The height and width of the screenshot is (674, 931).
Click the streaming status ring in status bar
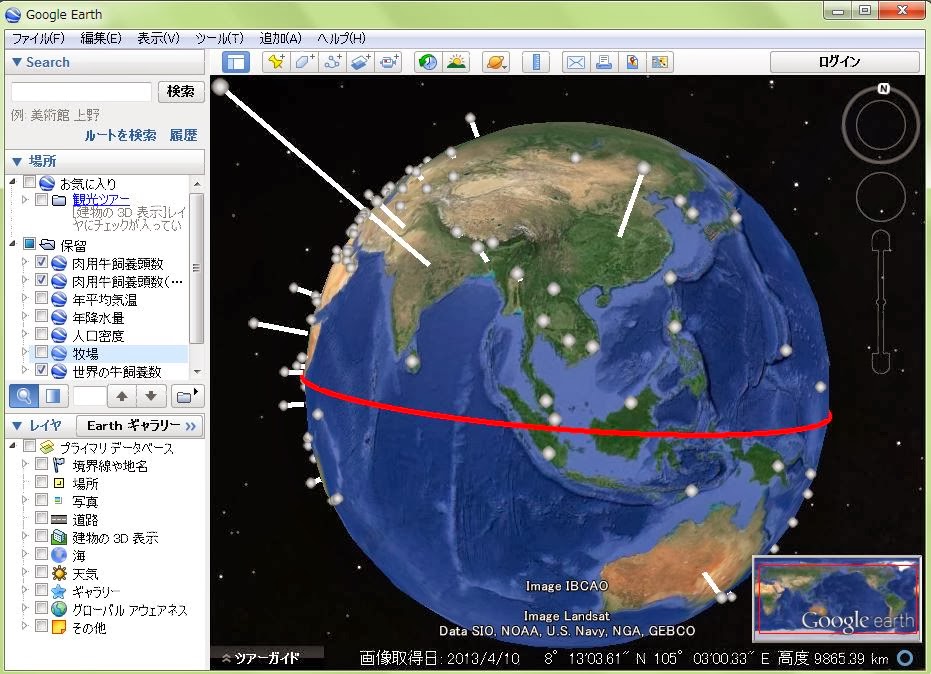click(x=905, y=658)
